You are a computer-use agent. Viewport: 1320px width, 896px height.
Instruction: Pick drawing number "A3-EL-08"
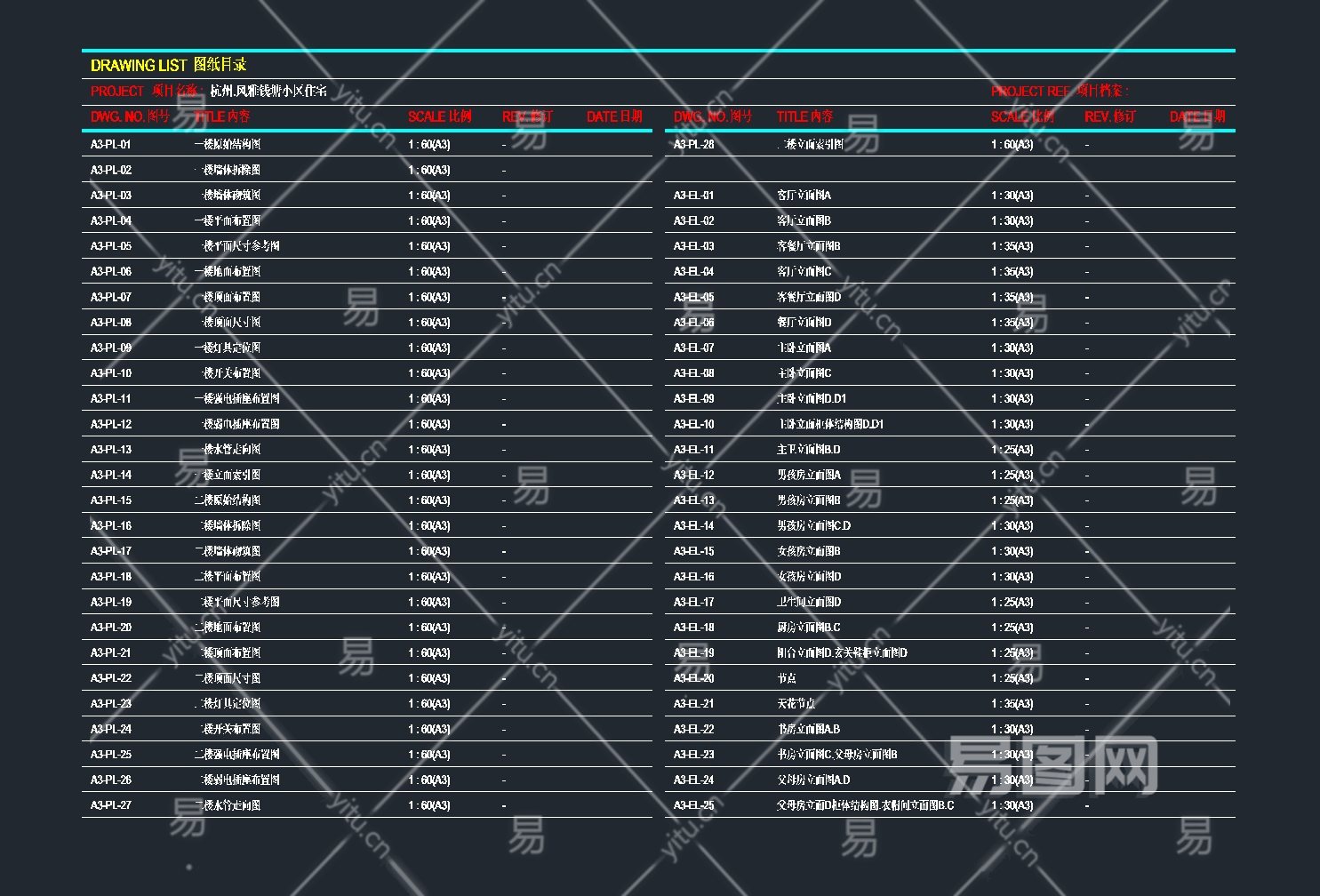694,373
